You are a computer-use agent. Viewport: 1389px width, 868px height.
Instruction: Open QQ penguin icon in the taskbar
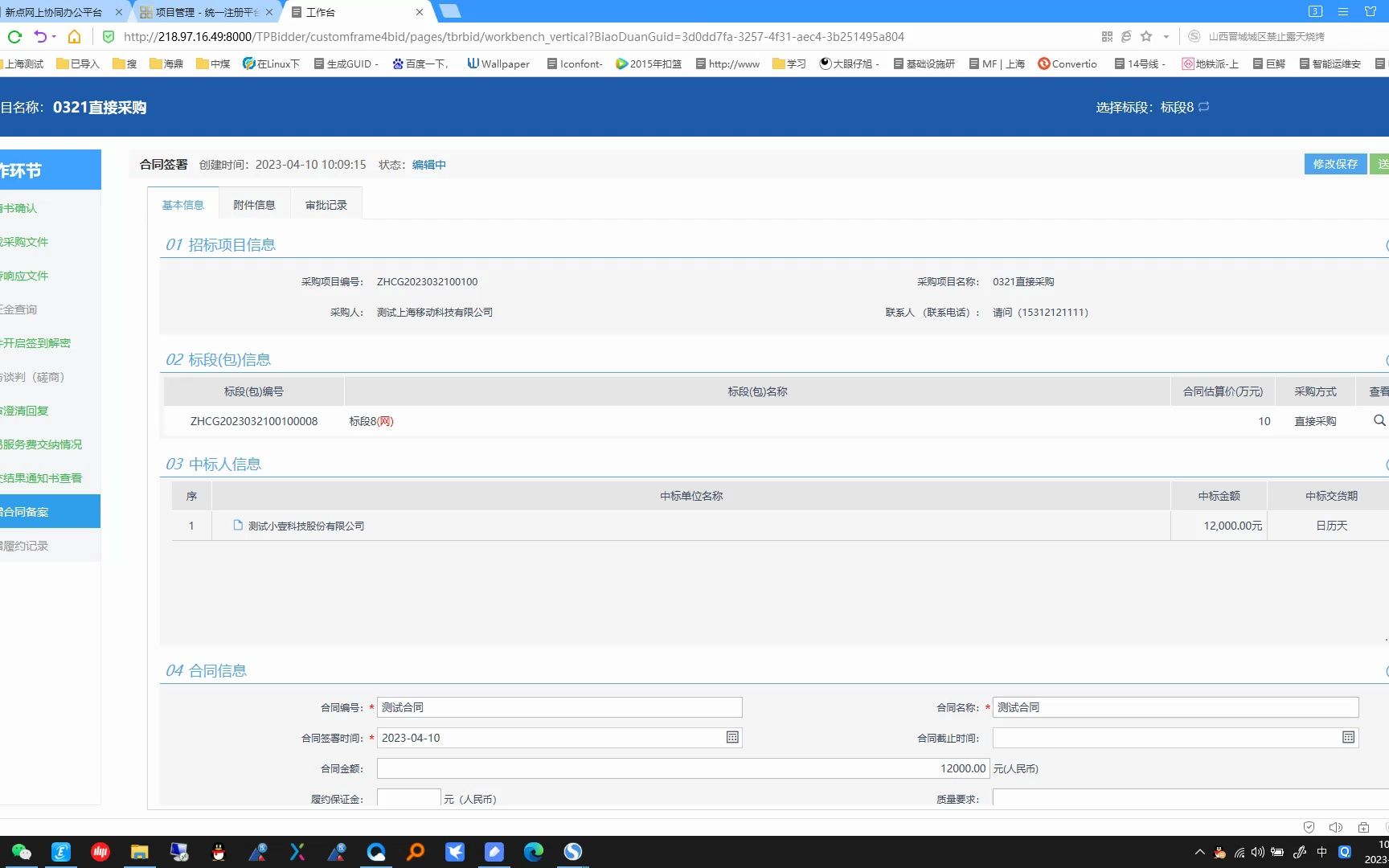click(x=219, y=852)
